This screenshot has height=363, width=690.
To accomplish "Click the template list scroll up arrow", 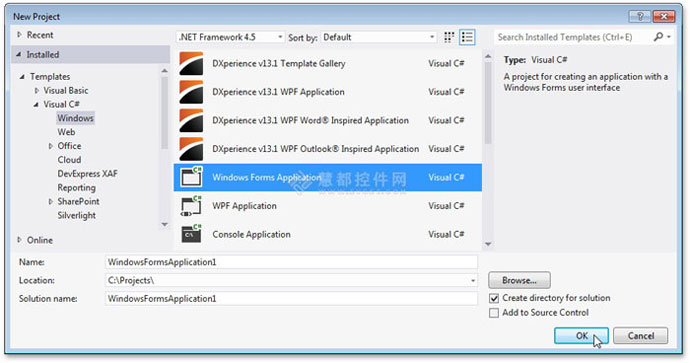I will (488, 56).
